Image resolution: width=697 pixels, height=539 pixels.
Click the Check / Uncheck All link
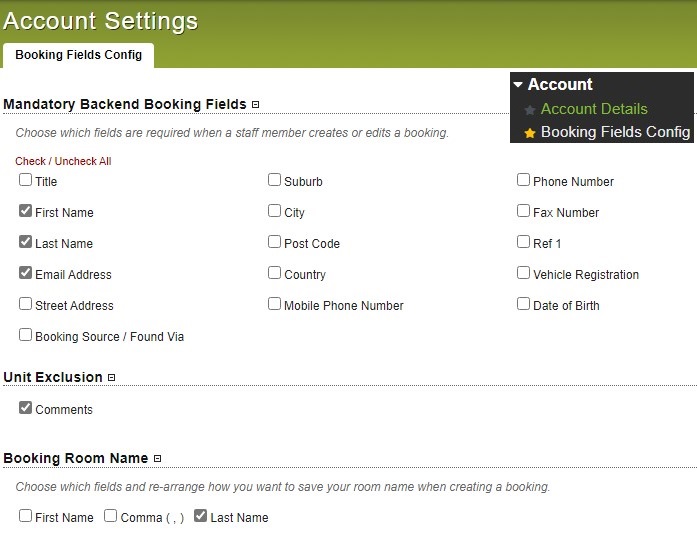tap(63, 161)
